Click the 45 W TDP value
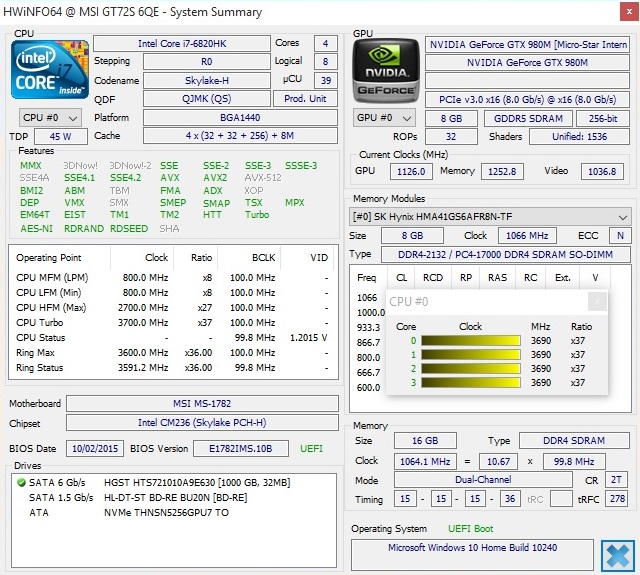Screen dimensions: 640x575 61,136
